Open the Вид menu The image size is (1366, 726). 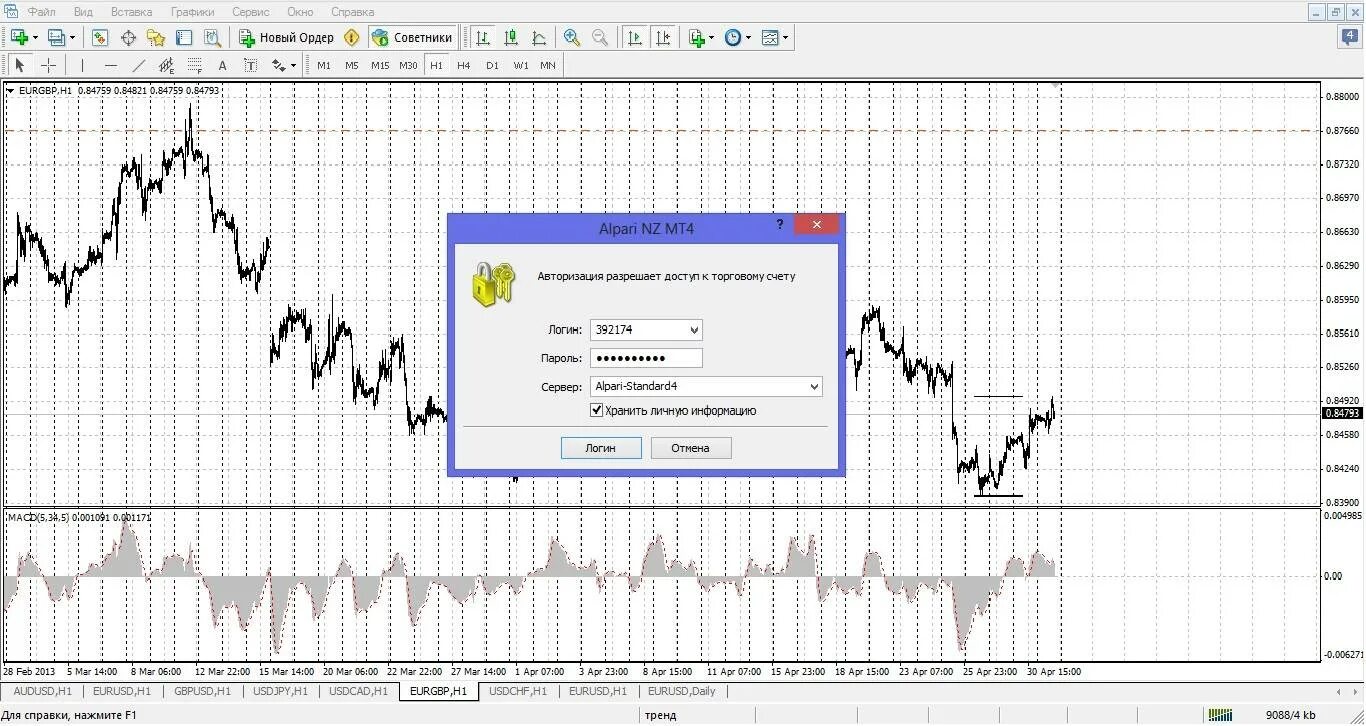pyautogui.click(x=84, y=12)
